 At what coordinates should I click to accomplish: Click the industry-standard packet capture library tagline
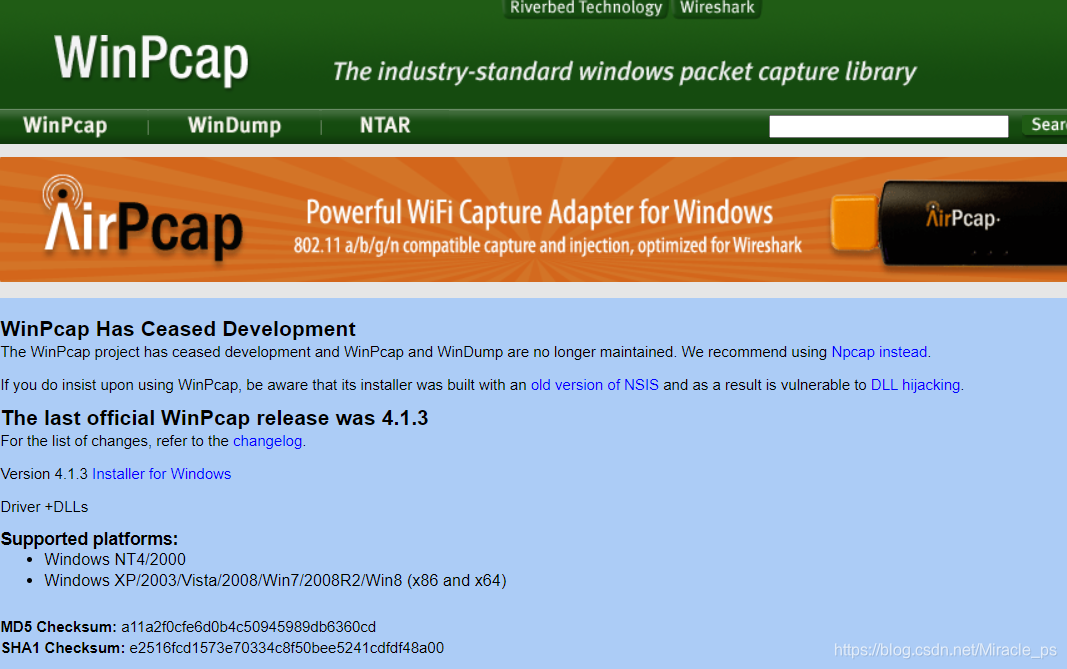(624, 72)
